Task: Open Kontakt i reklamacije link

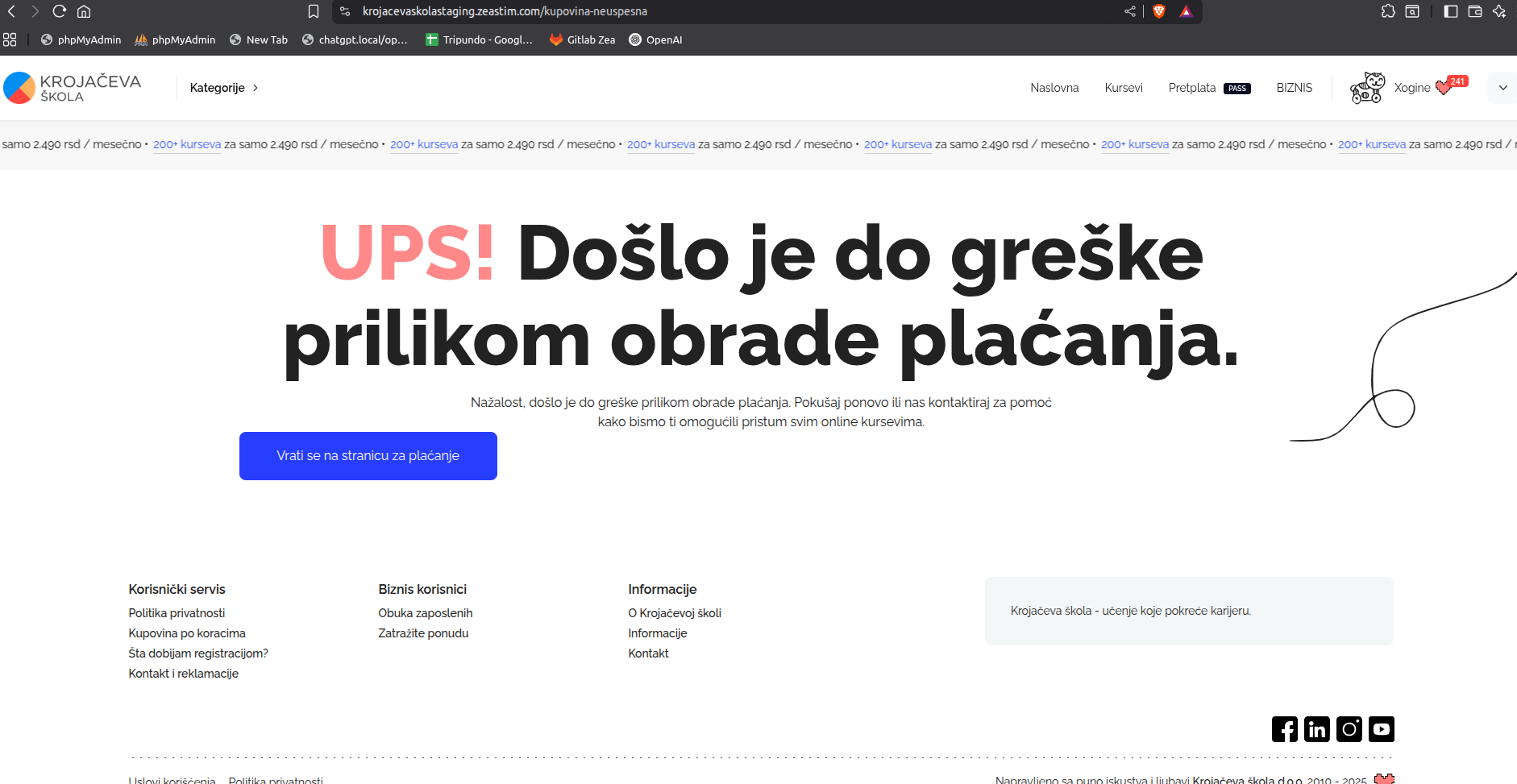Action: 183,674
